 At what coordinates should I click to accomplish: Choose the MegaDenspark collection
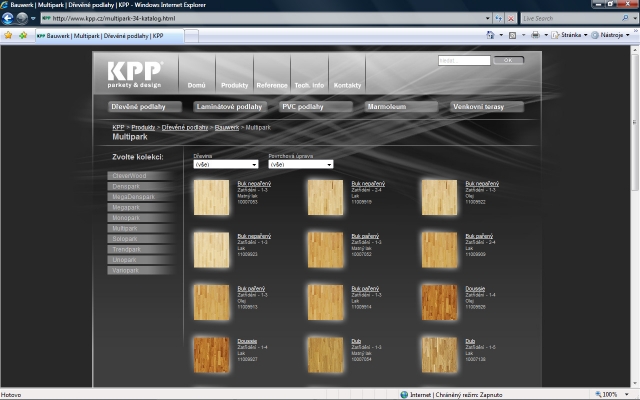pos(140,197)
